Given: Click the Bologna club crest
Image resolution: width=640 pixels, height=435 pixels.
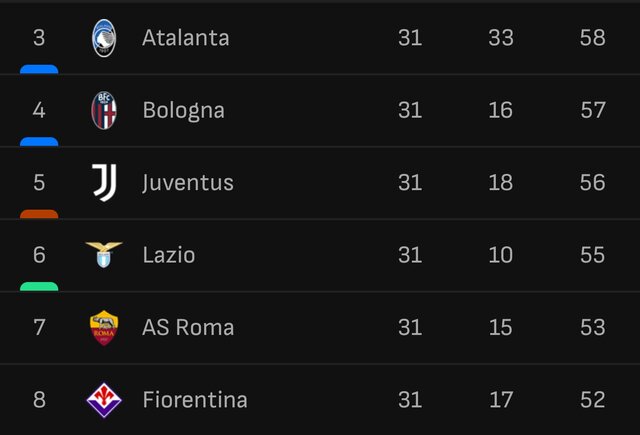Looking at the screenshot, I should click(x=104, y=110).
